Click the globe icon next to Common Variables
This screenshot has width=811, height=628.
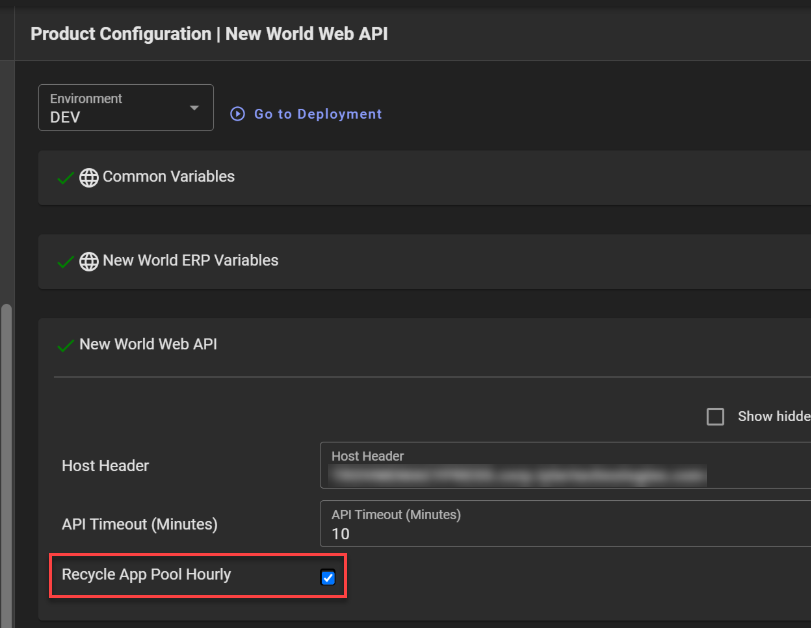pos(89,177)
